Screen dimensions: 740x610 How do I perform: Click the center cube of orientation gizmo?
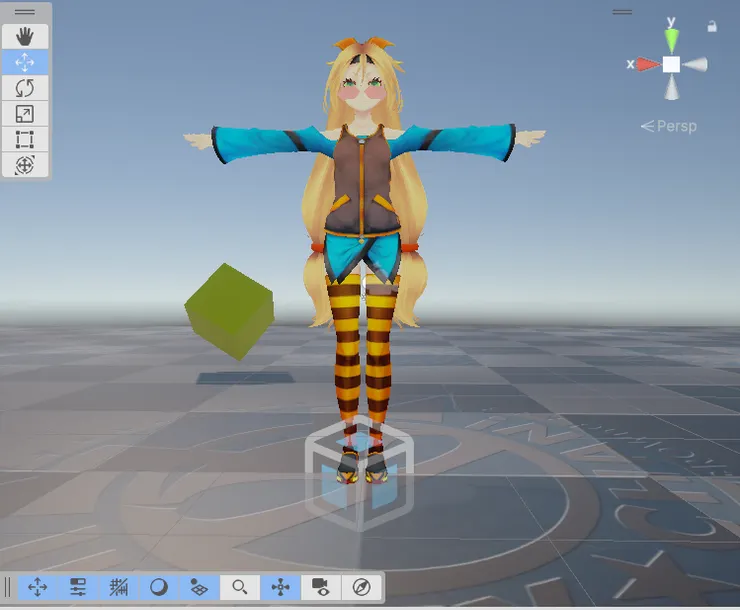coord(671,64)
